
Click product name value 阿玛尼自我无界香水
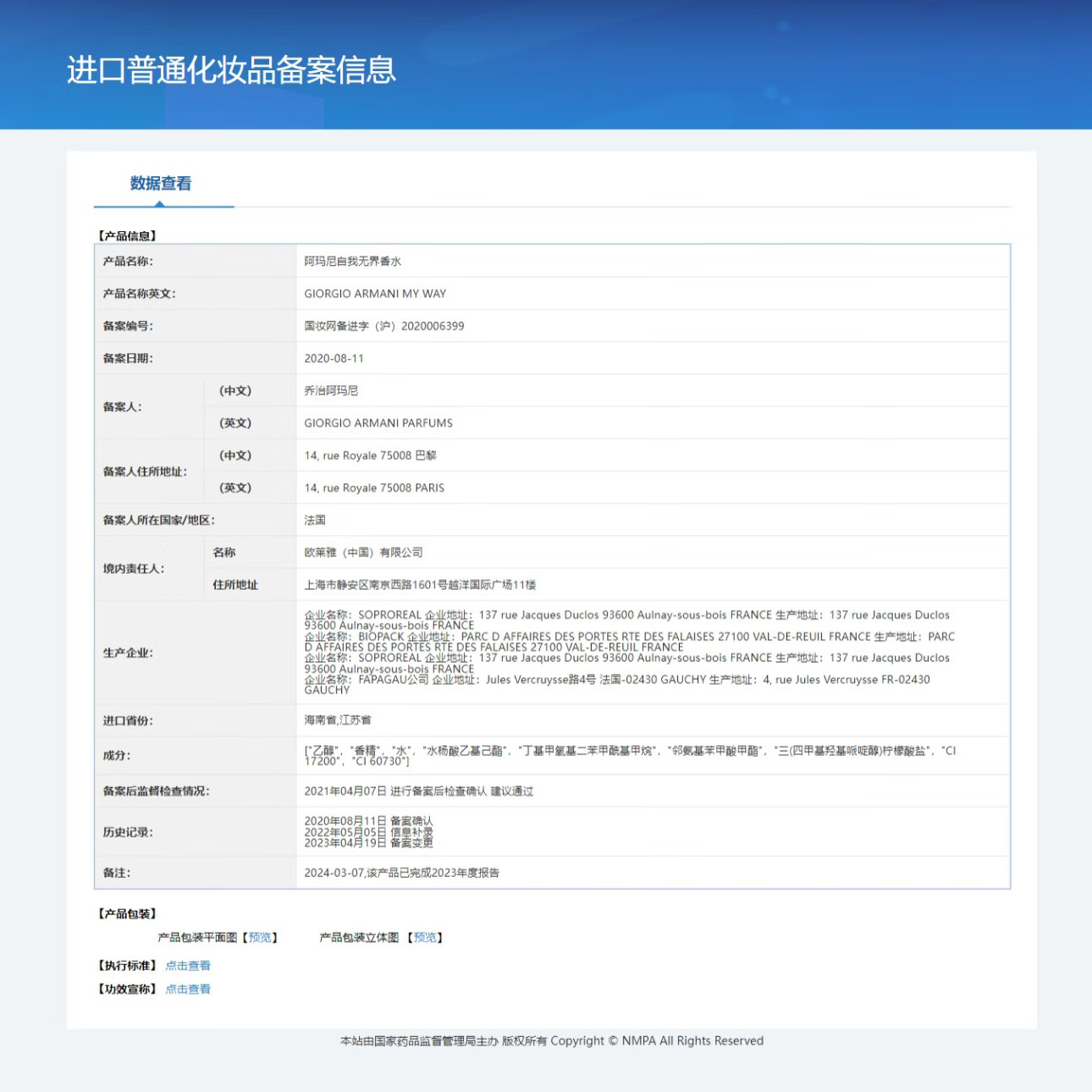point(352,262)
